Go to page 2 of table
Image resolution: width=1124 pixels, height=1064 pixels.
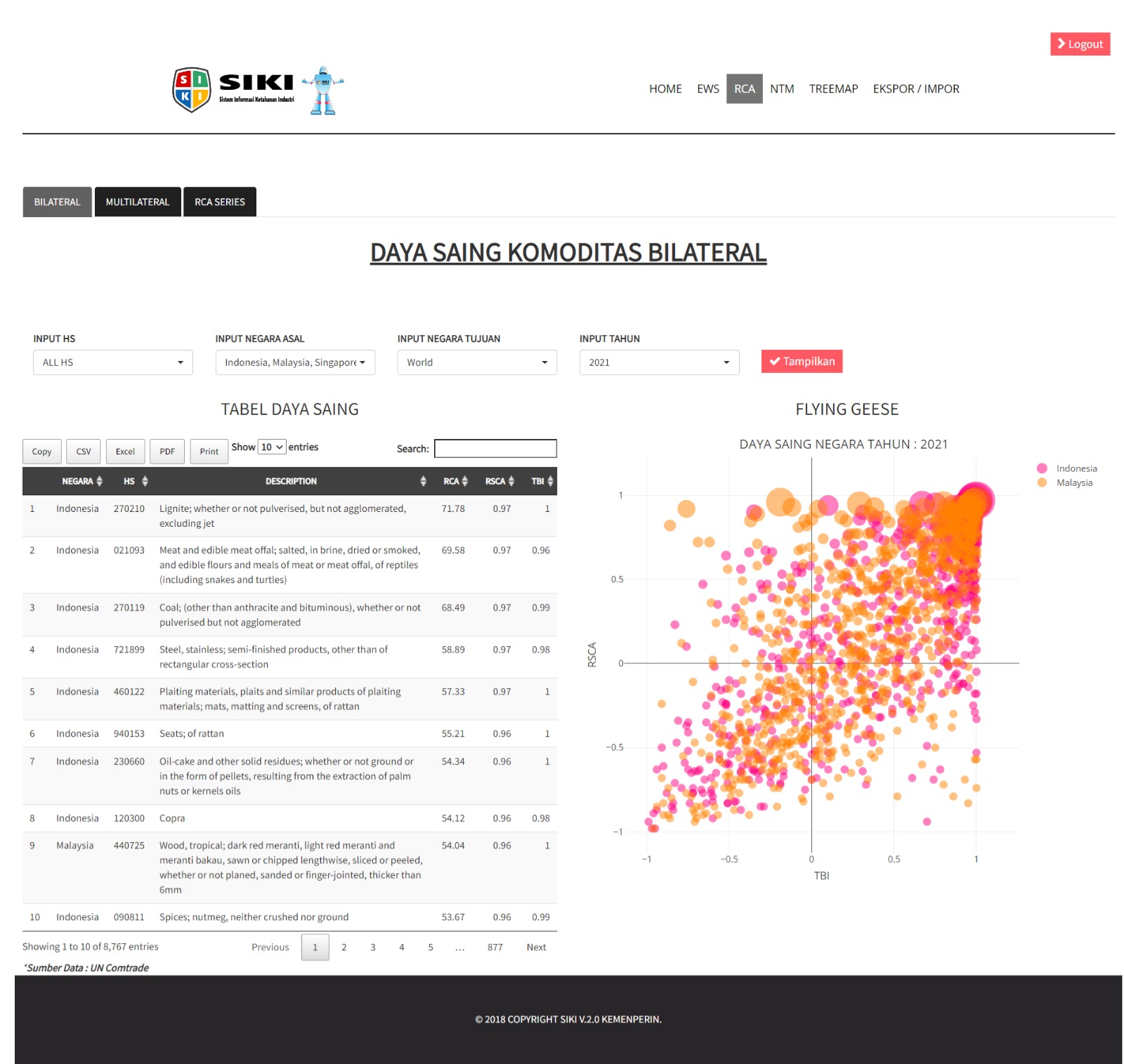pos(344,947)
